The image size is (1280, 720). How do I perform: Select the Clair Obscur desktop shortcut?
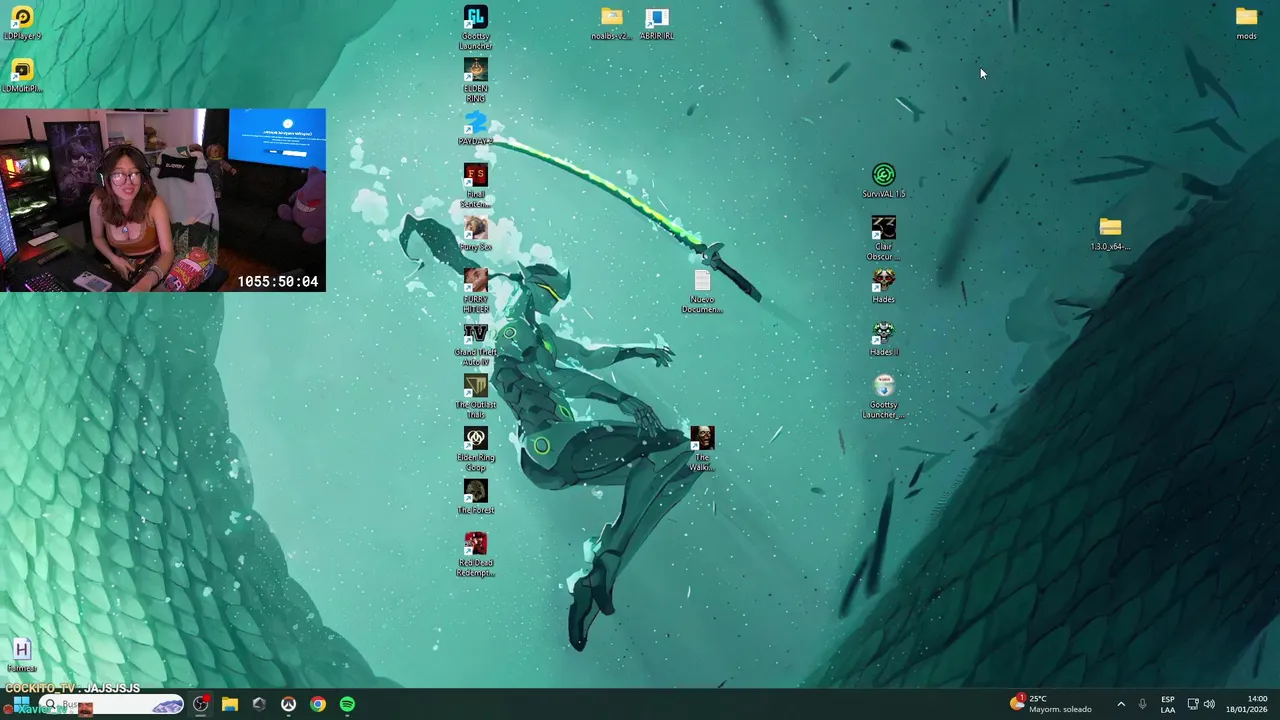click(x=883, y=240)
